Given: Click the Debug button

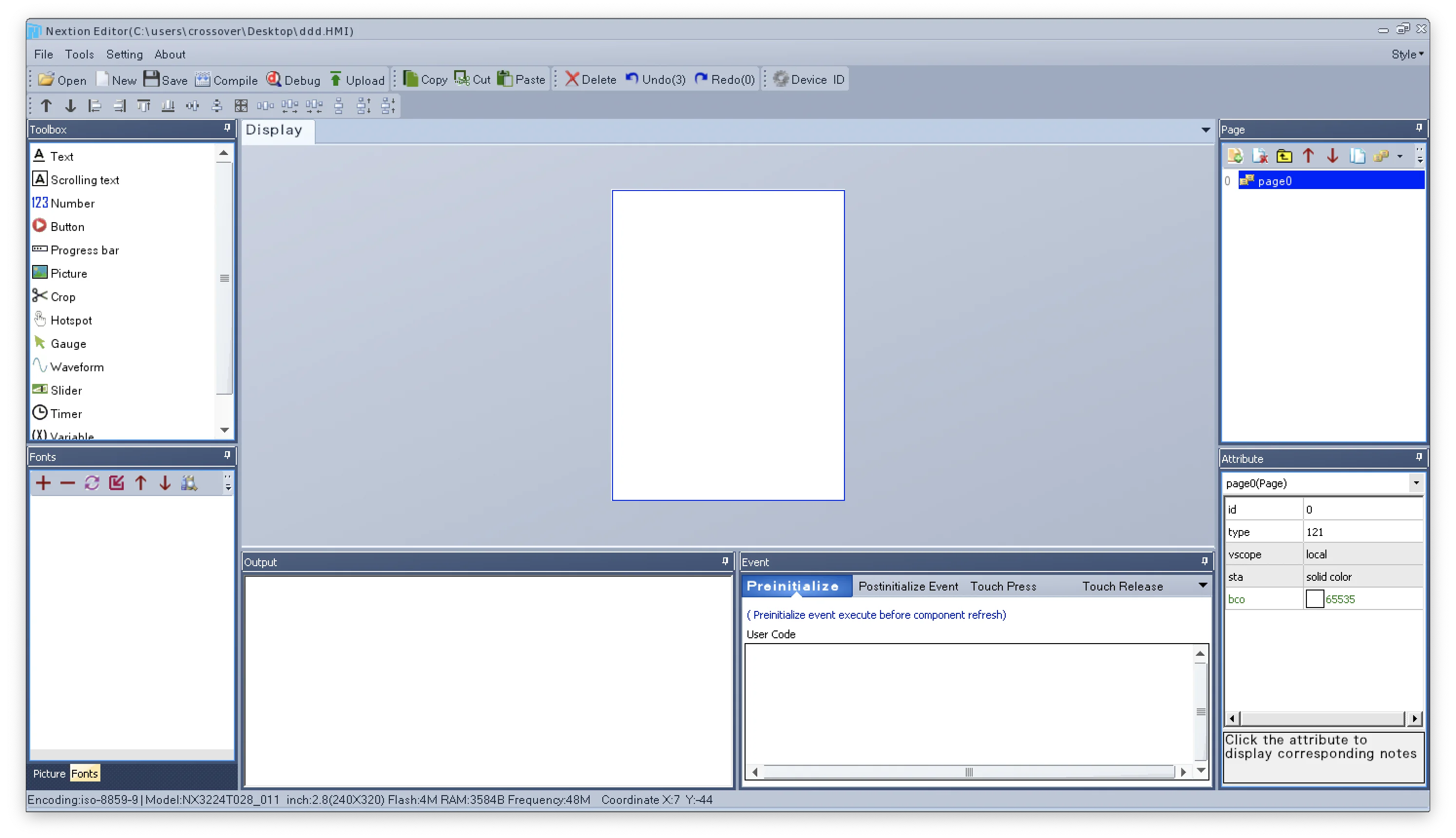Looking at the screenshot, I should pyautogui.click(x=293, y=80).
